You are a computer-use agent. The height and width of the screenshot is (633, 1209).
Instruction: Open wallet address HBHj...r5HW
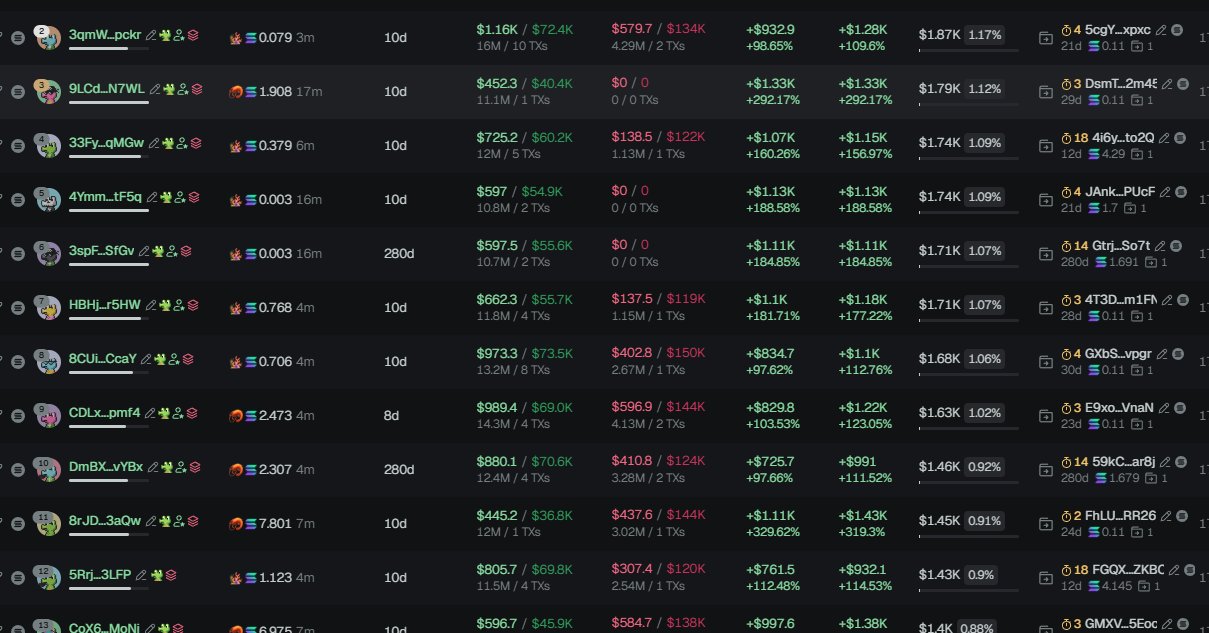coord(105,304)
